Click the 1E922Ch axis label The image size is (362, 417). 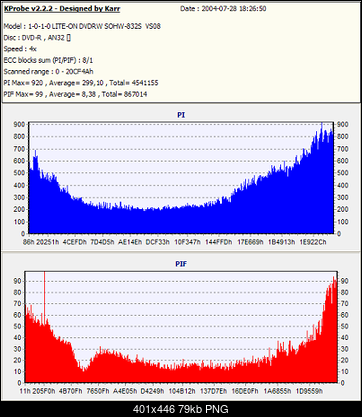click(313, 242)
